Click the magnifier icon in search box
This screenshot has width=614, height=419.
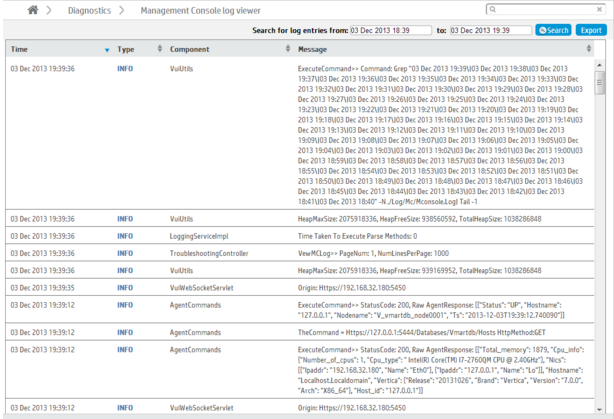493,10
